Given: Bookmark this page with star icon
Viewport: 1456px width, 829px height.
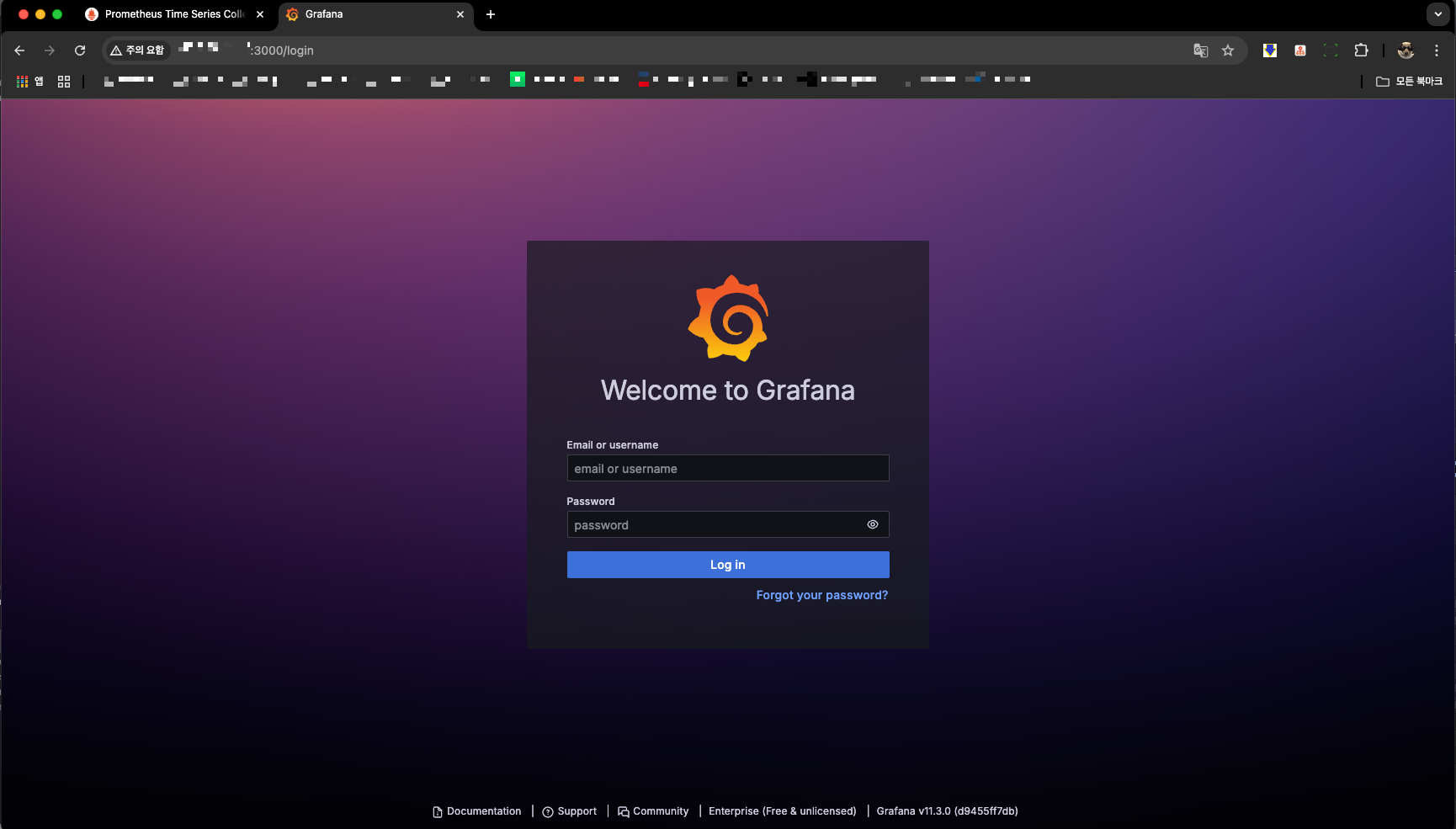Looking at the screenshot, I should click(1228, 50).
